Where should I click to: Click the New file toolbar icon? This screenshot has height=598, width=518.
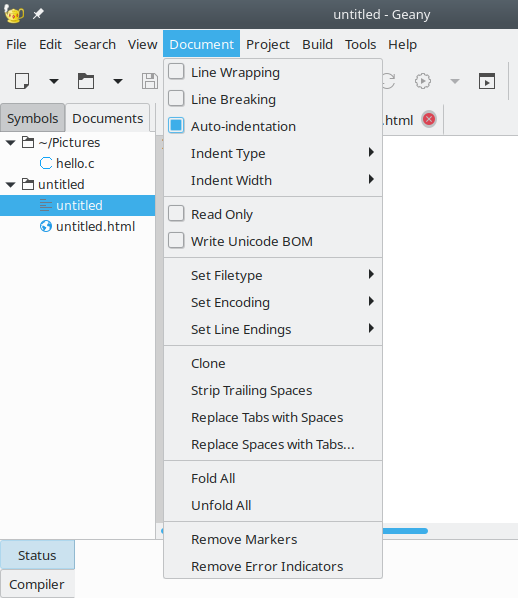point(22,81)
